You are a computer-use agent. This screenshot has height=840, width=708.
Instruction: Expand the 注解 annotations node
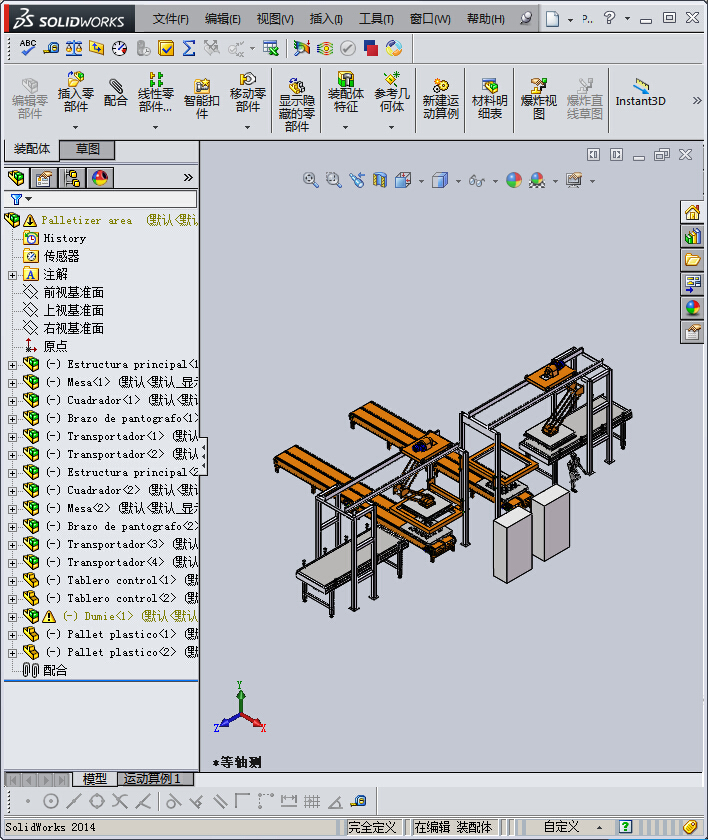click(12, 275)
